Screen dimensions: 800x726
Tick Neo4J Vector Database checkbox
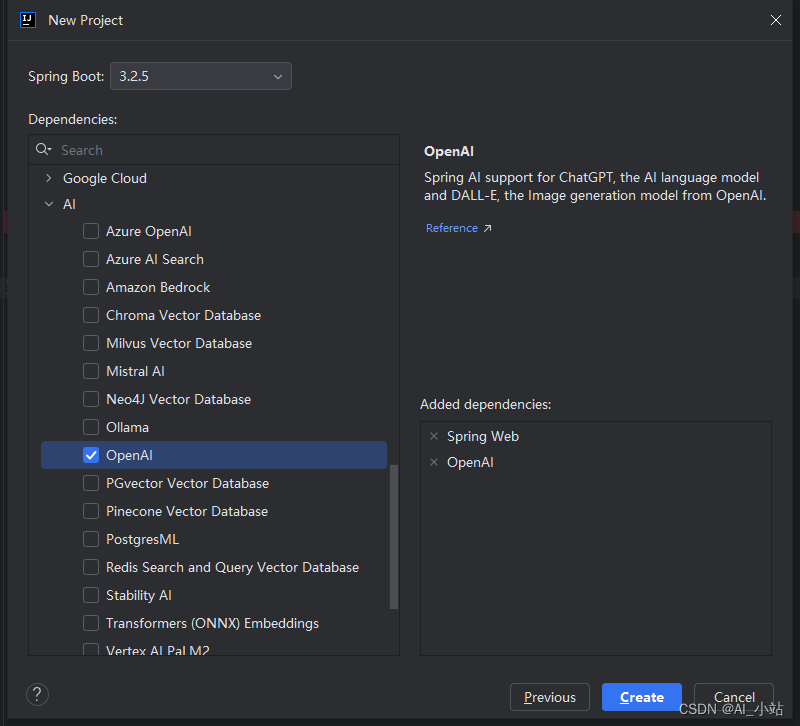tap(91, 399)
